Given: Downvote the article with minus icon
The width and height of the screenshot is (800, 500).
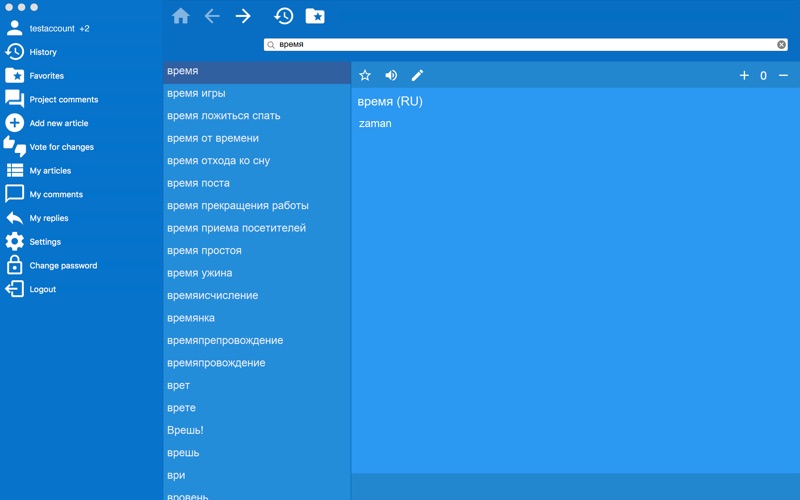Looking at the screenshot, I should [783, 76].
